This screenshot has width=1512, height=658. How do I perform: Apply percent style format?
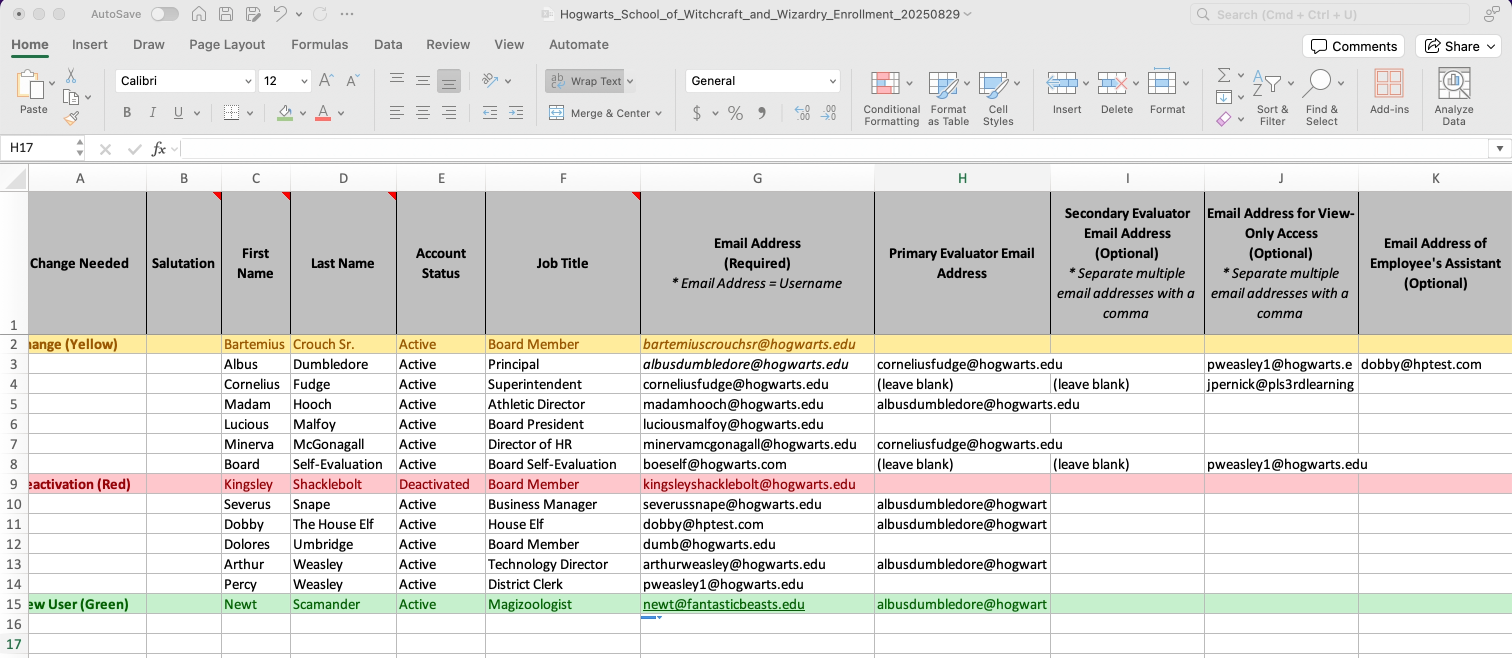(x=735, y=113)
